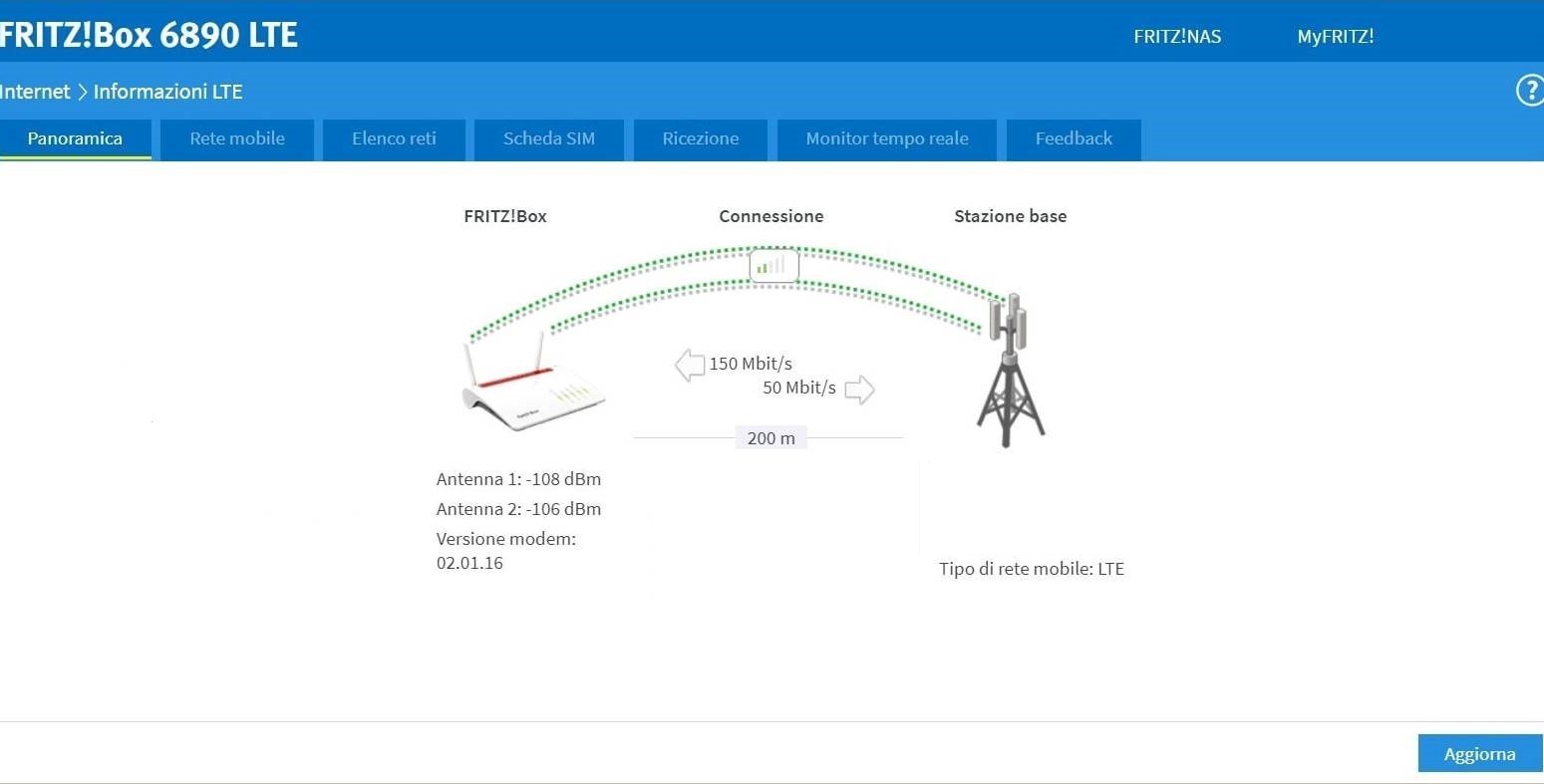Click Tipo di rete mobile: LTE text
Image resolution: width=1544 pixels, height=784 pixels.
pyautogui.click(x=1032, y=570)
